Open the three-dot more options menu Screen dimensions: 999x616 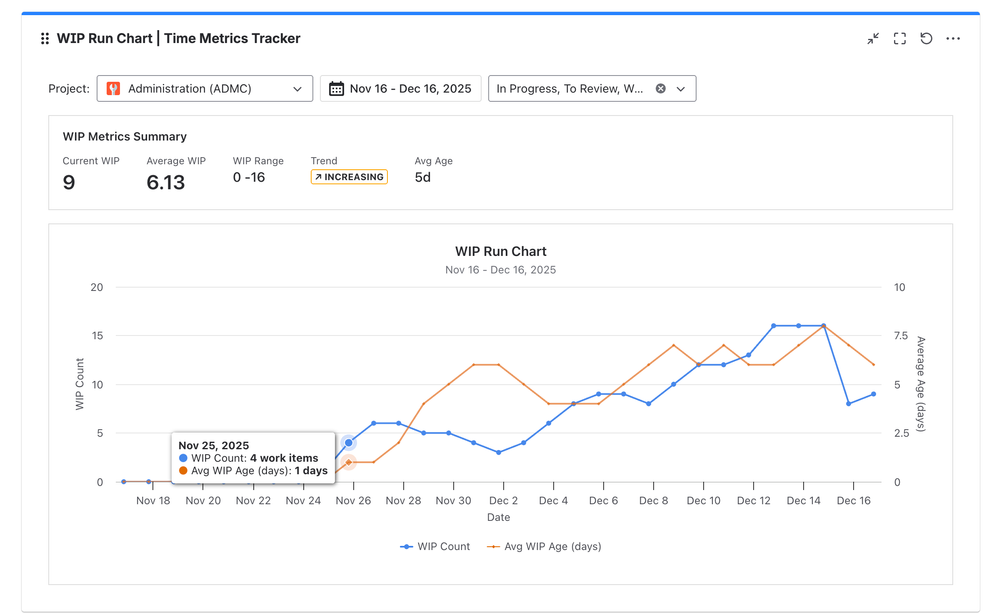pos(953,39)
